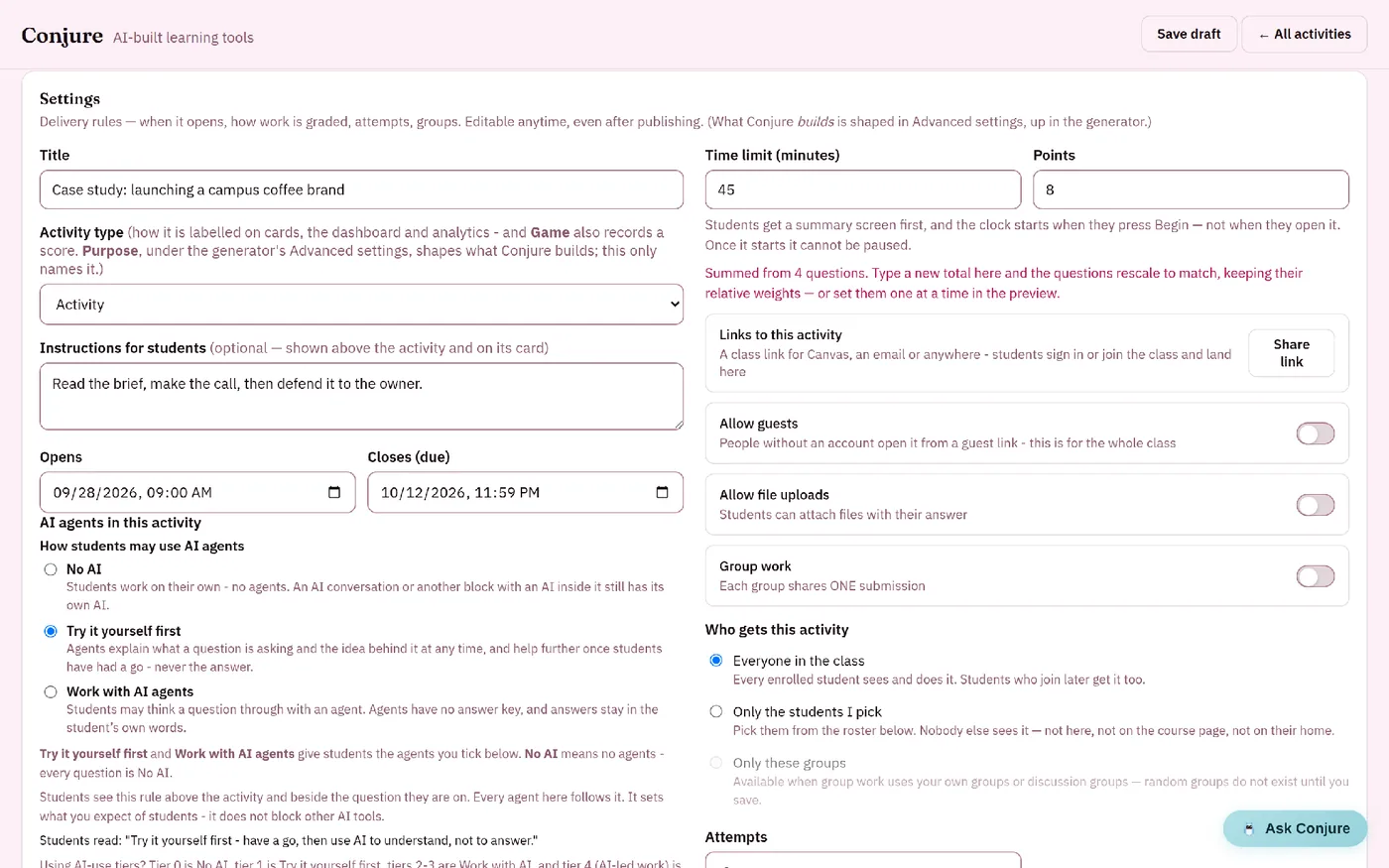
Task: Click the 'Who gets this activity' heading
Action: coord(777,630)
